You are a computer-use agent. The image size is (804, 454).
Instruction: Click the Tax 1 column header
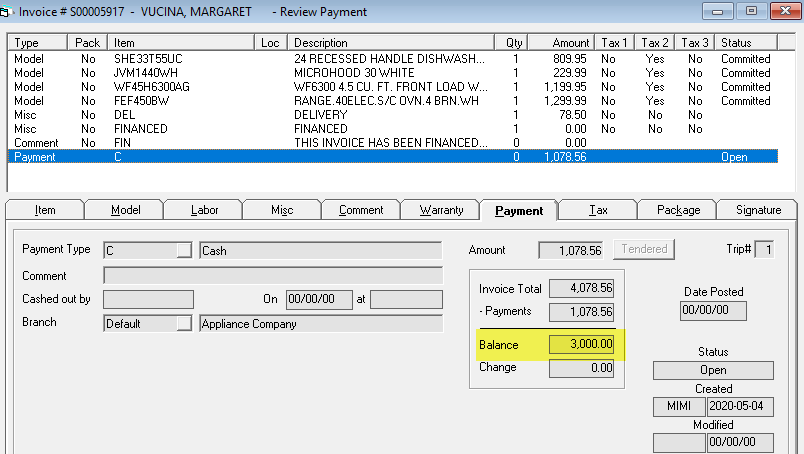point(614,43)
